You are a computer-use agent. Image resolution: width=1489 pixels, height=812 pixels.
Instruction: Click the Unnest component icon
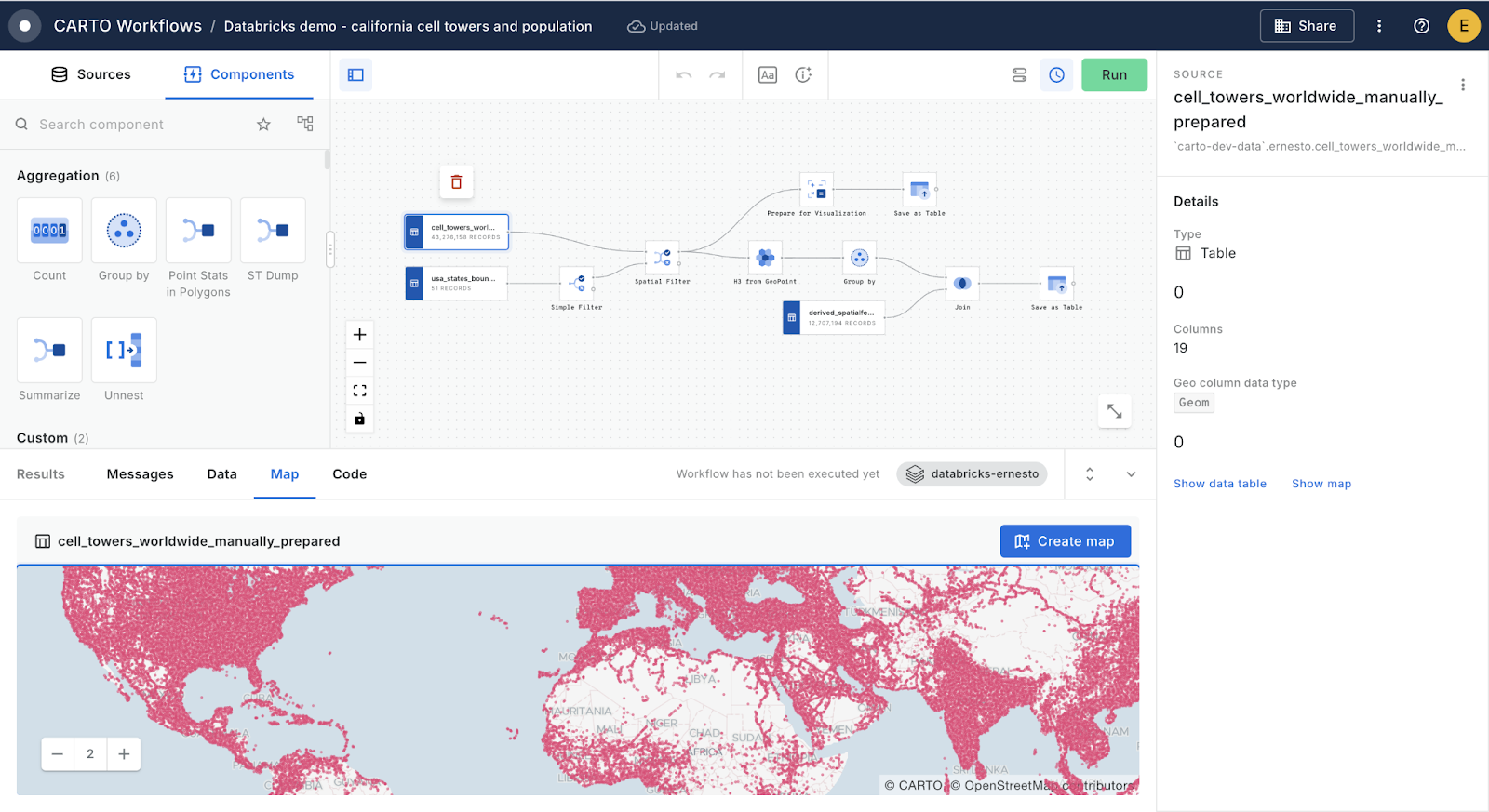pos(124,350)
